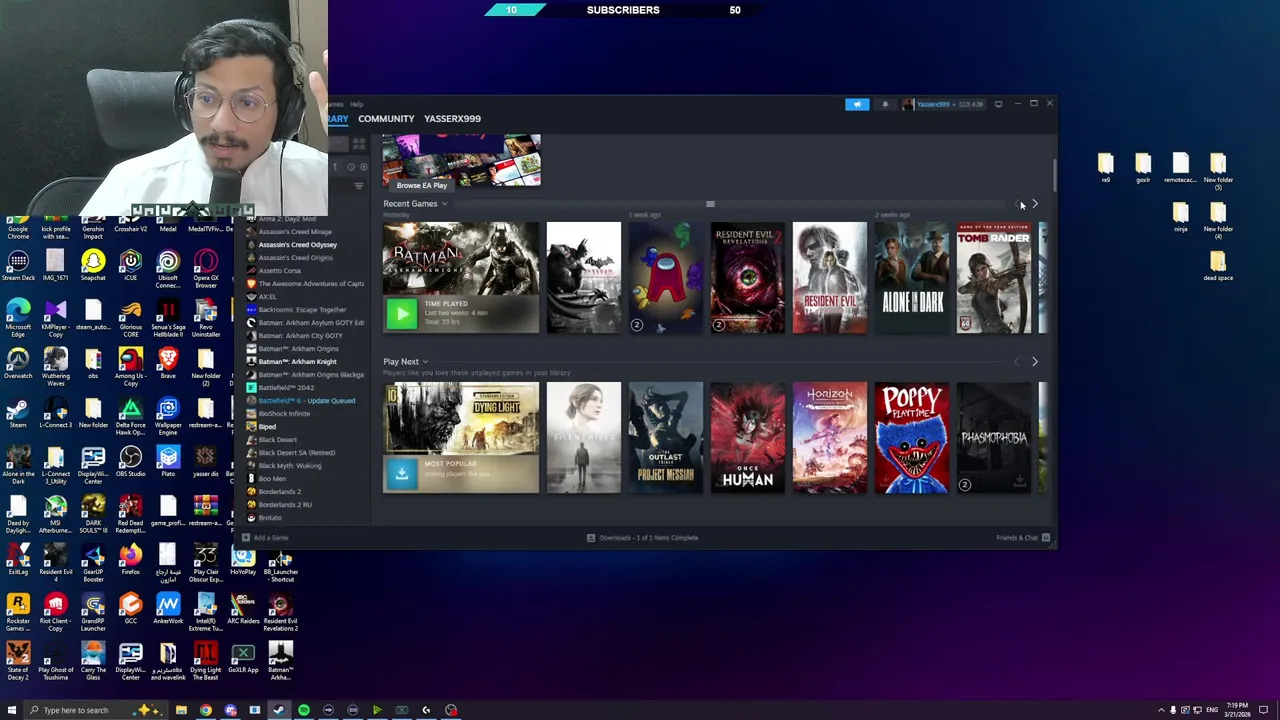The width and height of the screenshot is (1280, 720).
Task: Open the Tomb Raider cover
Action: click(994, 278)
